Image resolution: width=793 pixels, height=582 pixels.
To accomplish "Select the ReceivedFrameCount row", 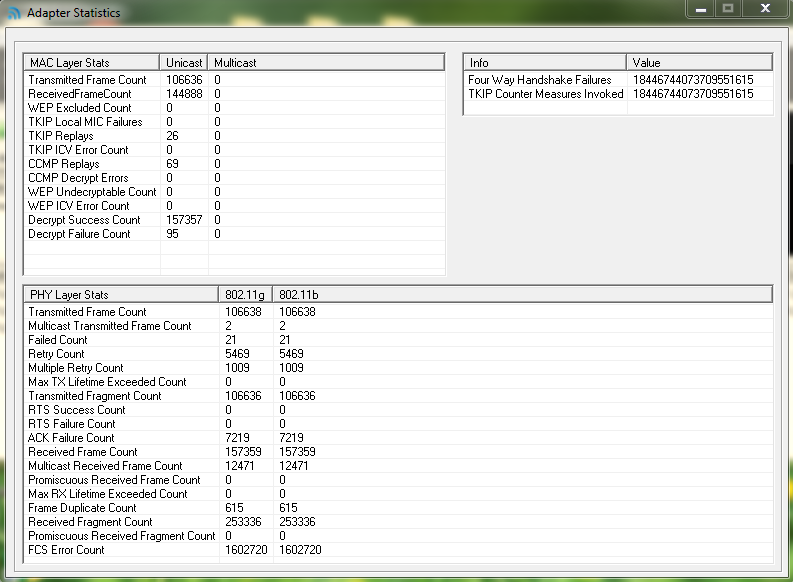I will point(235,94).
